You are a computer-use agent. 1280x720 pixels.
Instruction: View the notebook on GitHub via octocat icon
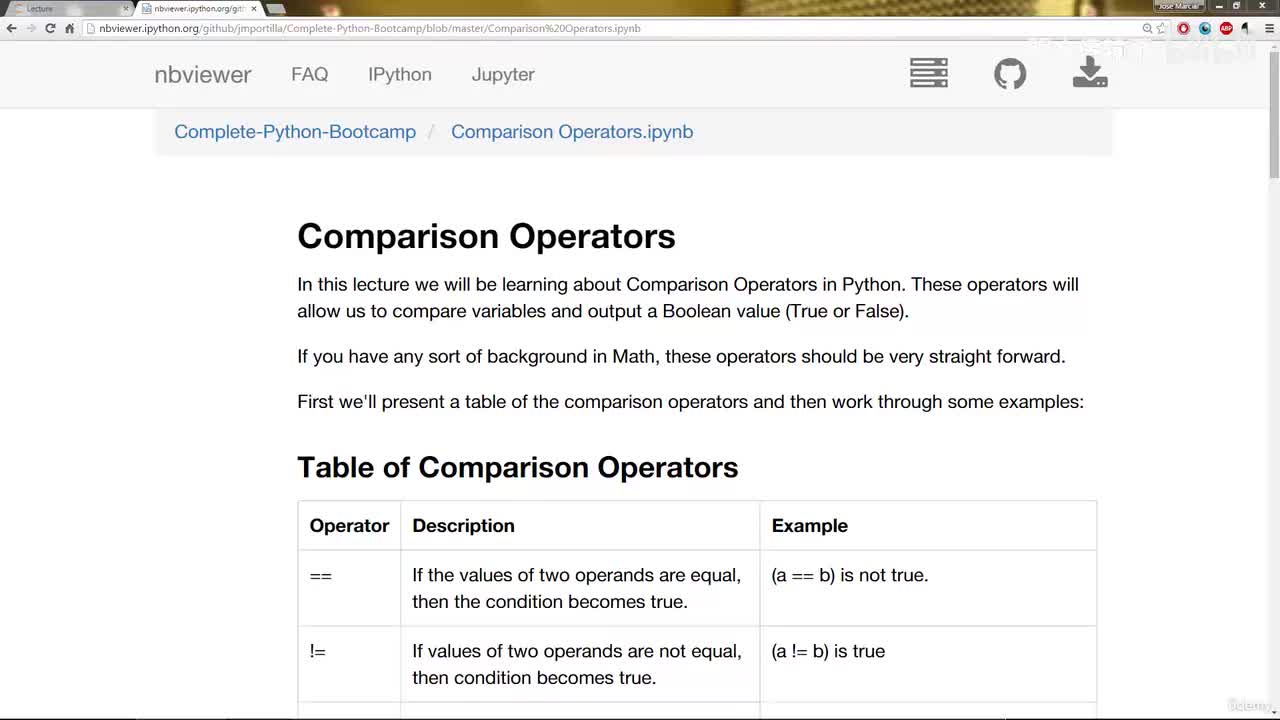coord(1010,73)
